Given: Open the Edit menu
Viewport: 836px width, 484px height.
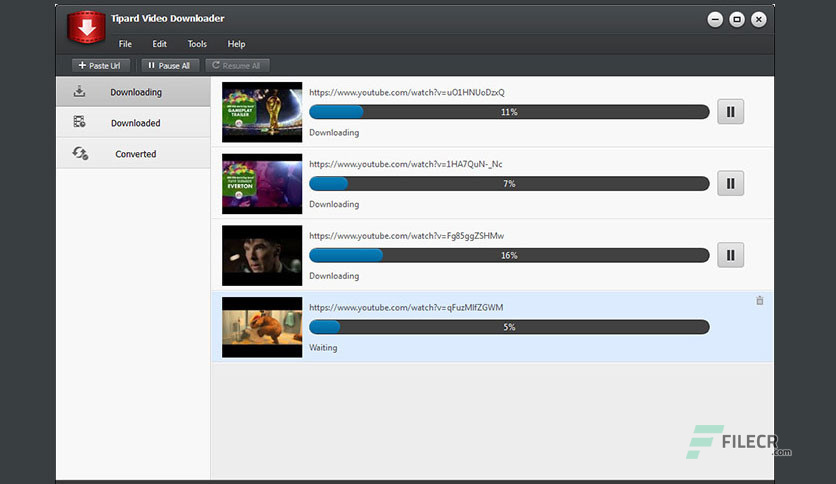Looking at the screenshot, I should click(x=159, y=44).
